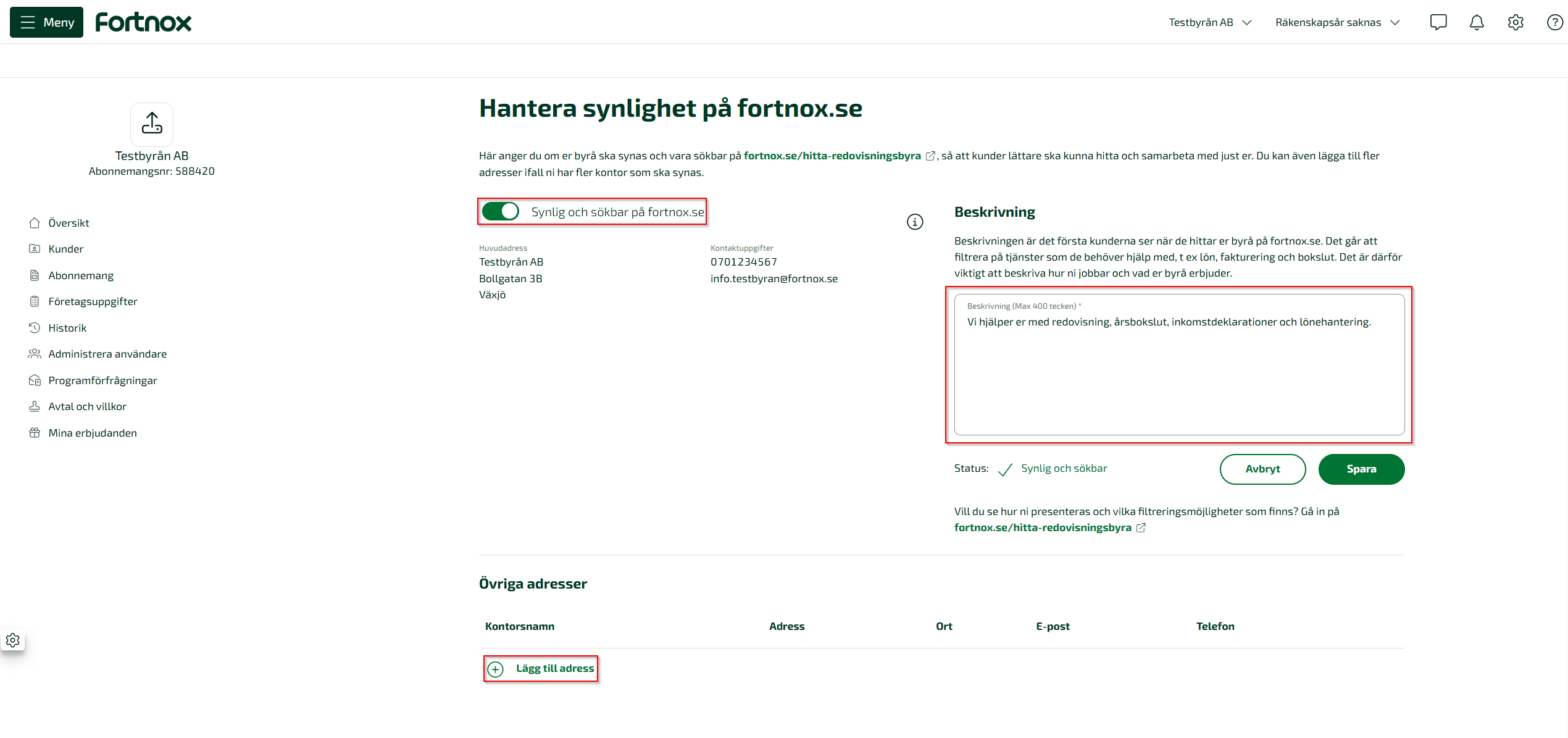The image size is (1568, 738).
Task: Save changes with the Spara button
Action: coord(1361,469)
